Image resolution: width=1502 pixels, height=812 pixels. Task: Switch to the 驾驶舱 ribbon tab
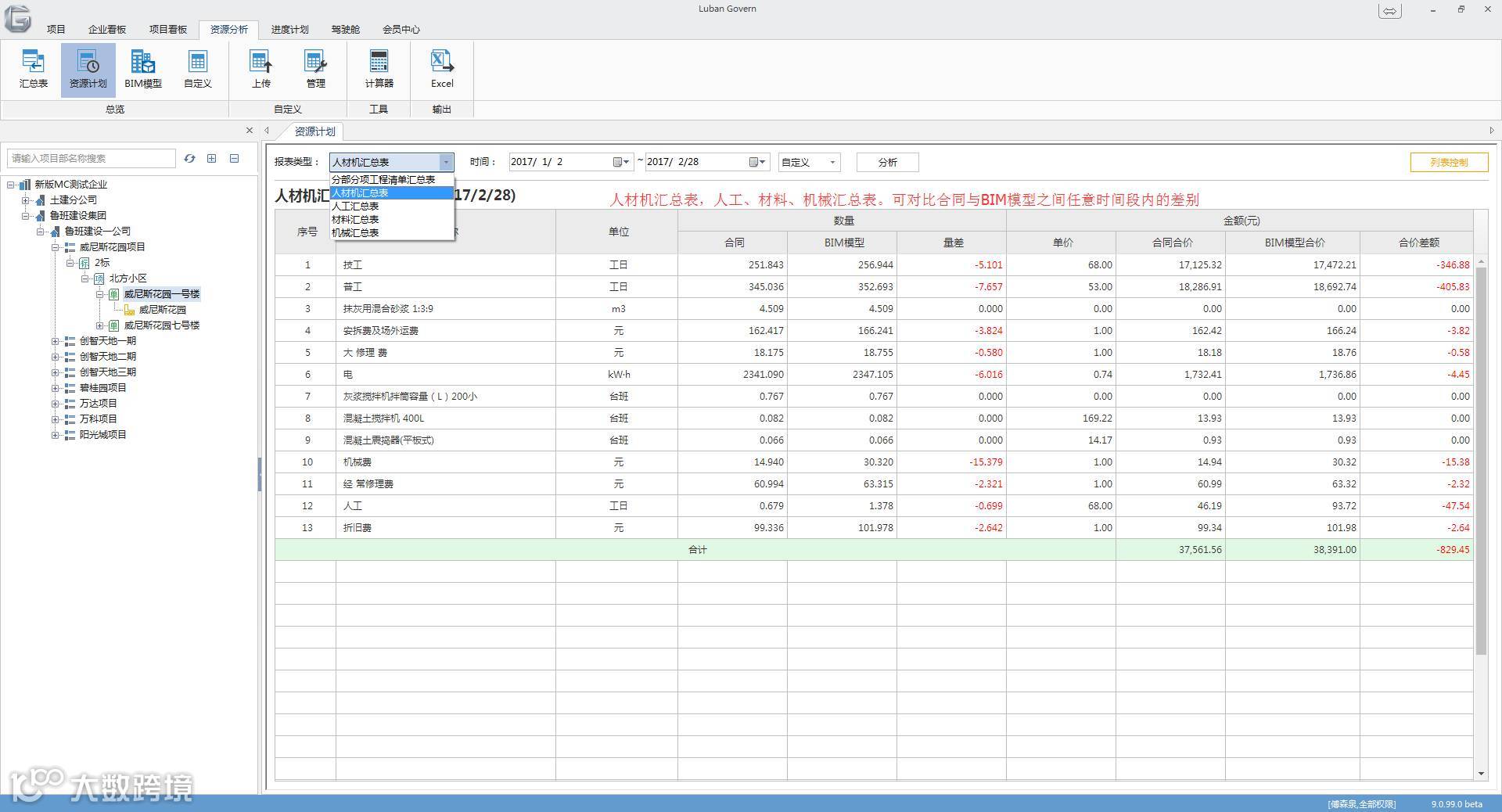point(346,30)
